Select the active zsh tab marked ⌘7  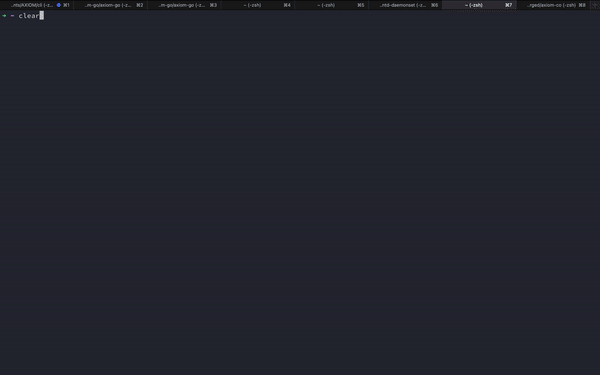[479, 5]
